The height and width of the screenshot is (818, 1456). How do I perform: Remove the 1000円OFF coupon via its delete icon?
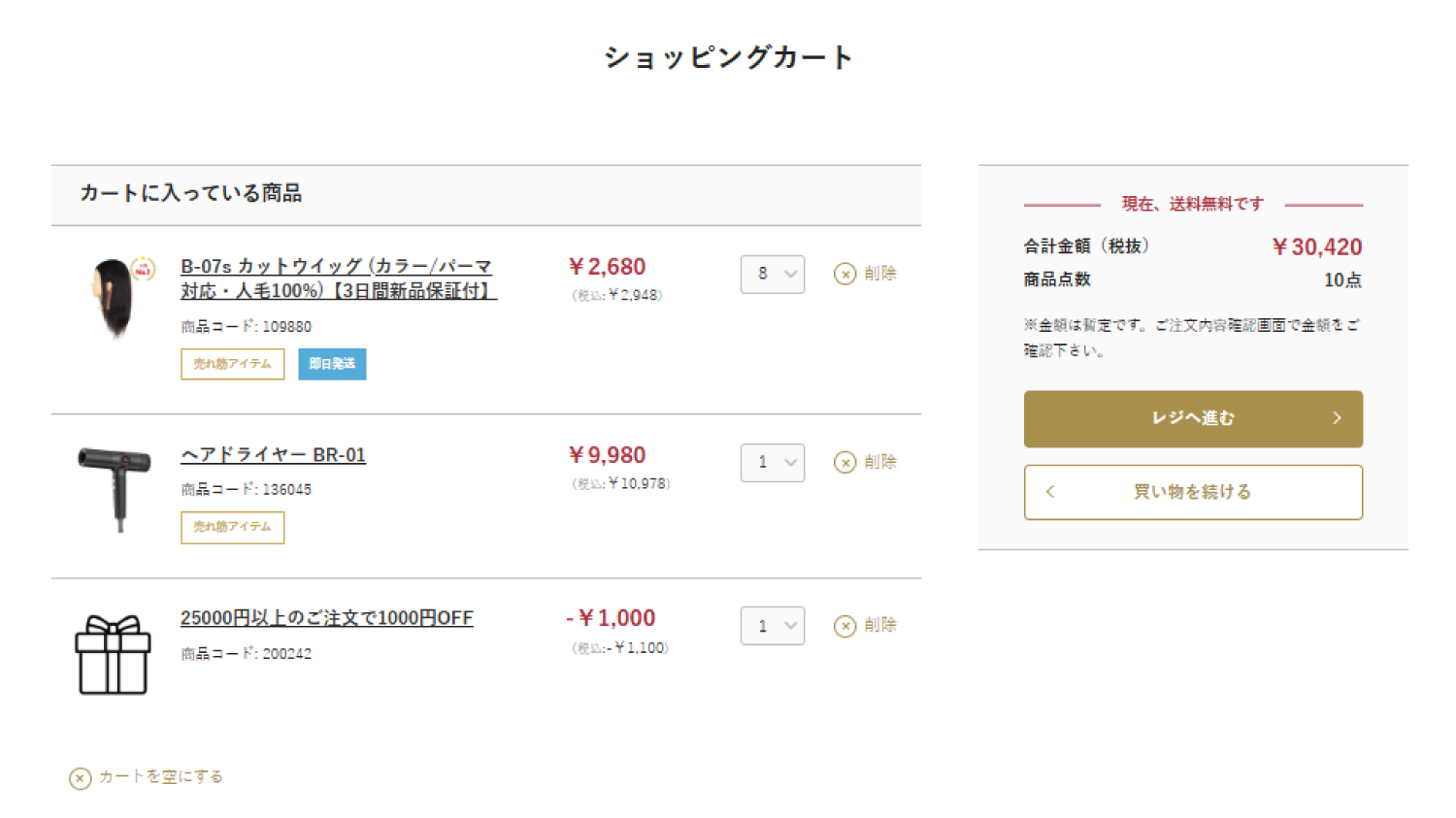tap(845, 626)
